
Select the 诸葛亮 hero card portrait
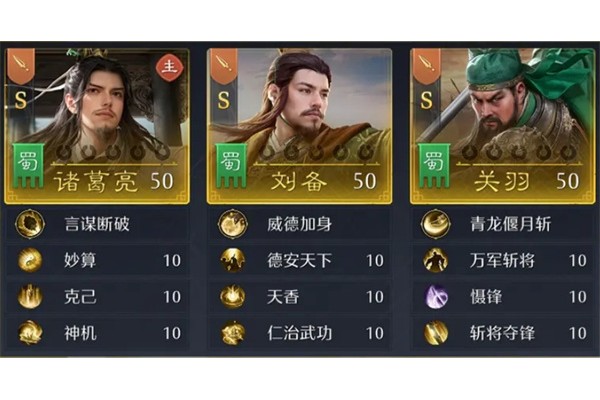point(97,126)
